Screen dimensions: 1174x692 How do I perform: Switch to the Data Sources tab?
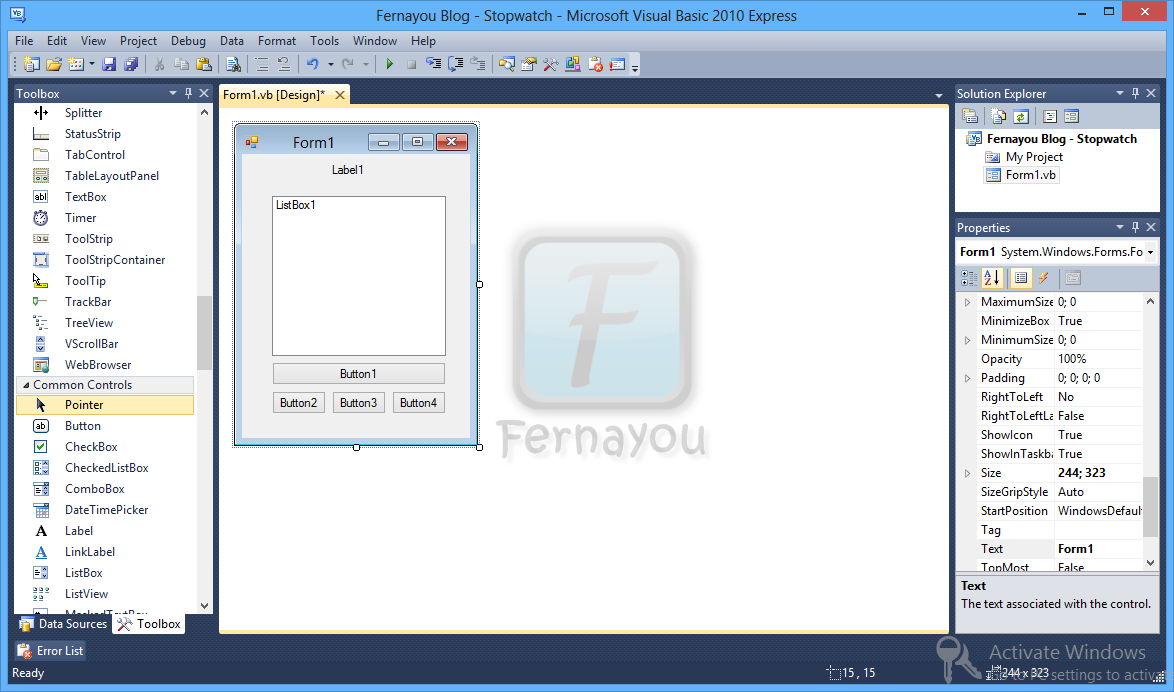pos(62,623)
